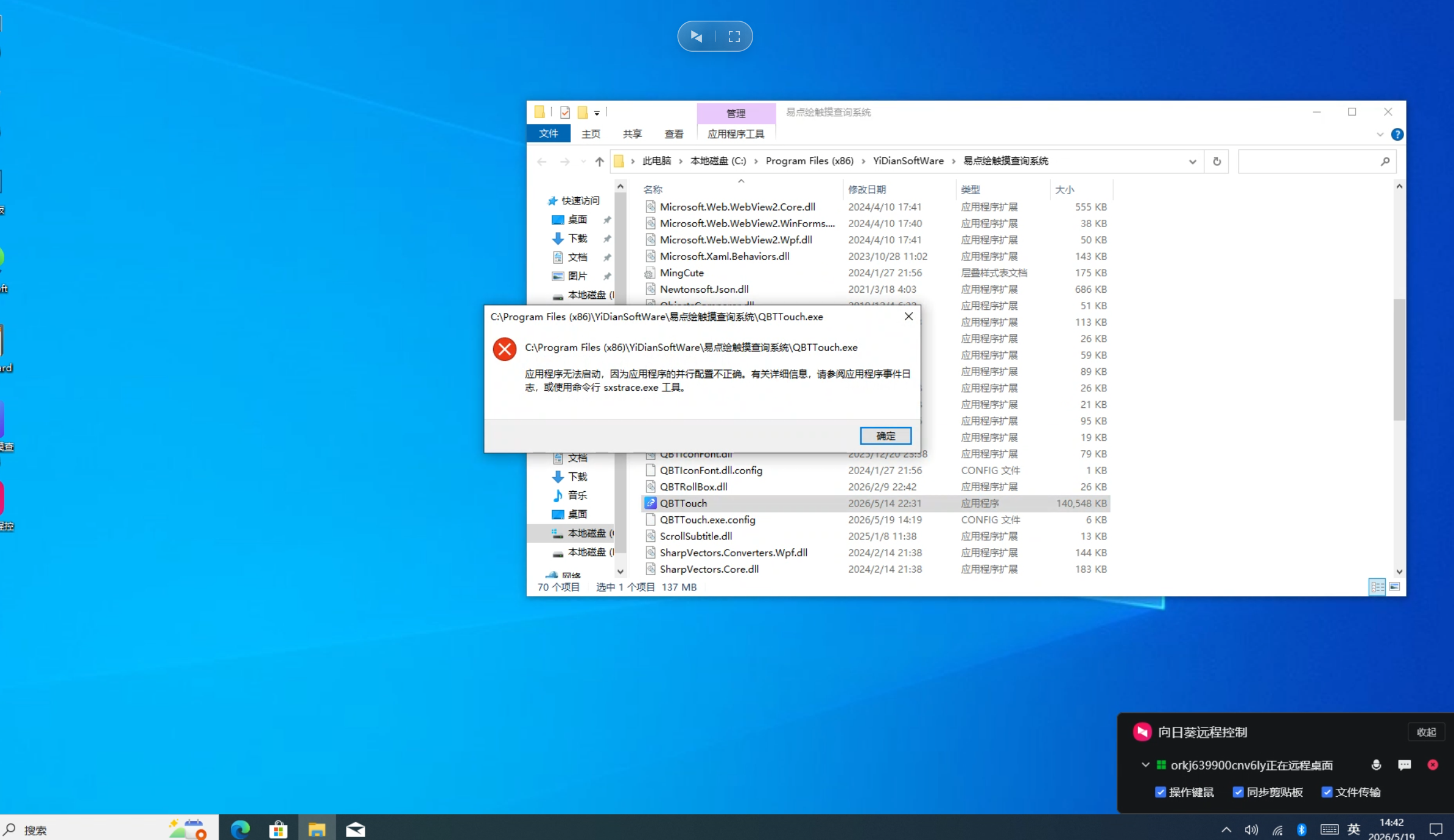Click the Program Files (x86) breadcrumb
This screenshot has width=1454, height=840.
point(809,161)
